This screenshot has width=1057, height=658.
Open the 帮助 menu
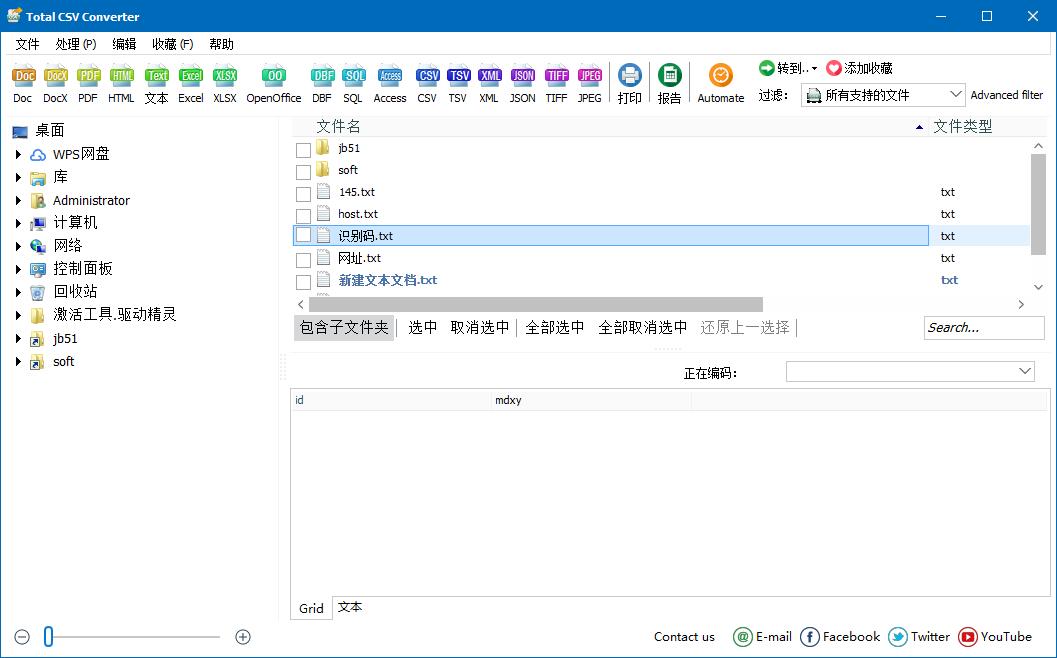point(221,44)
